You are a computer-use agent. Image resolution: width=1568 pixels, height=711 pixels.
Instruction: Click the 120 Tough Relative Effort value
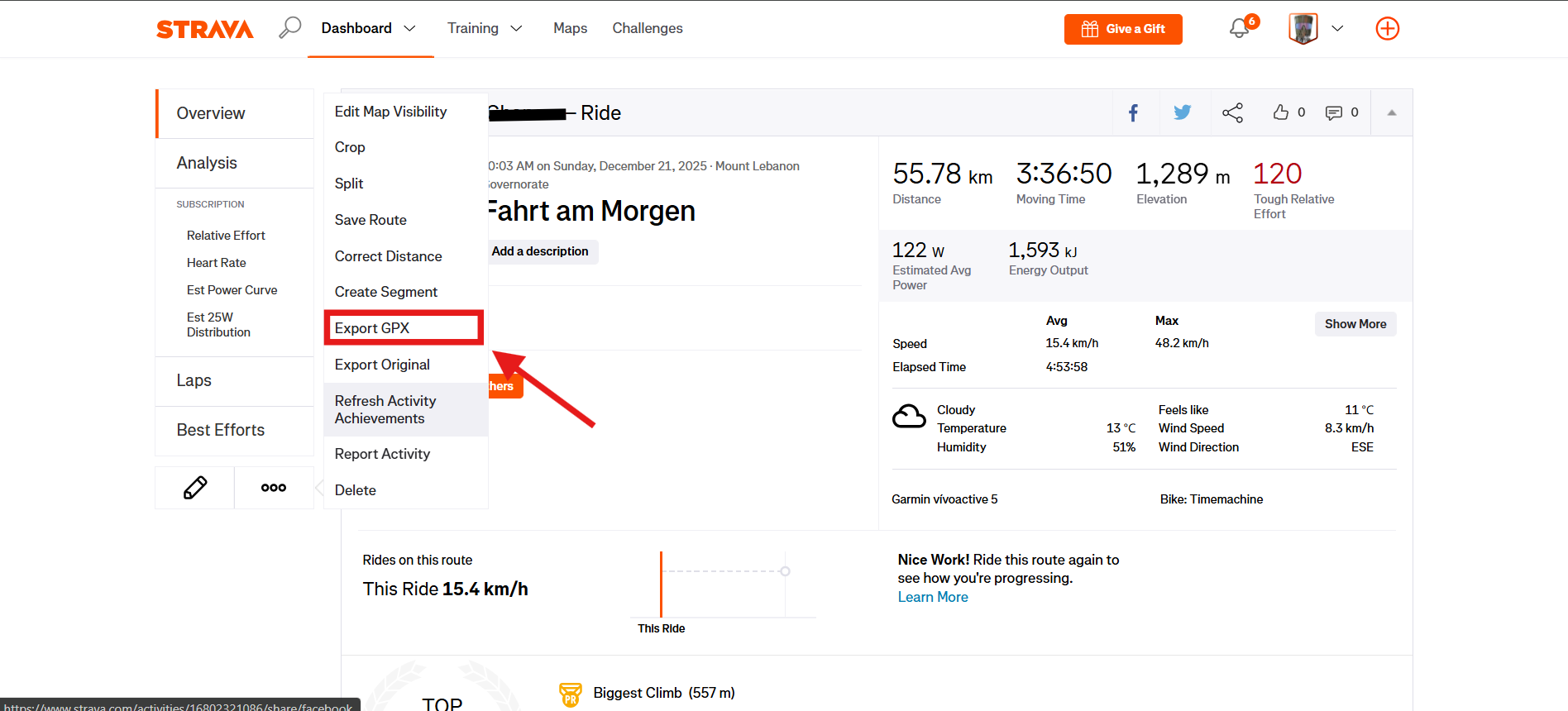point(1277,174)
